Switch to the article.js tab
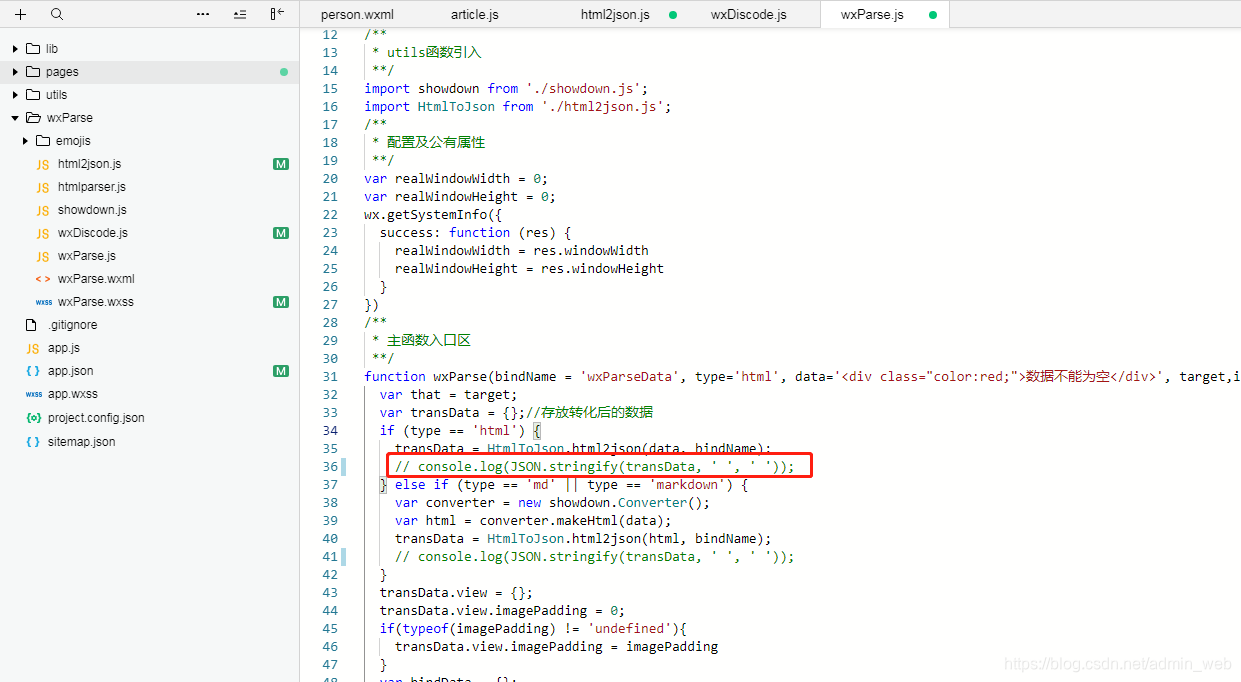 475,14
